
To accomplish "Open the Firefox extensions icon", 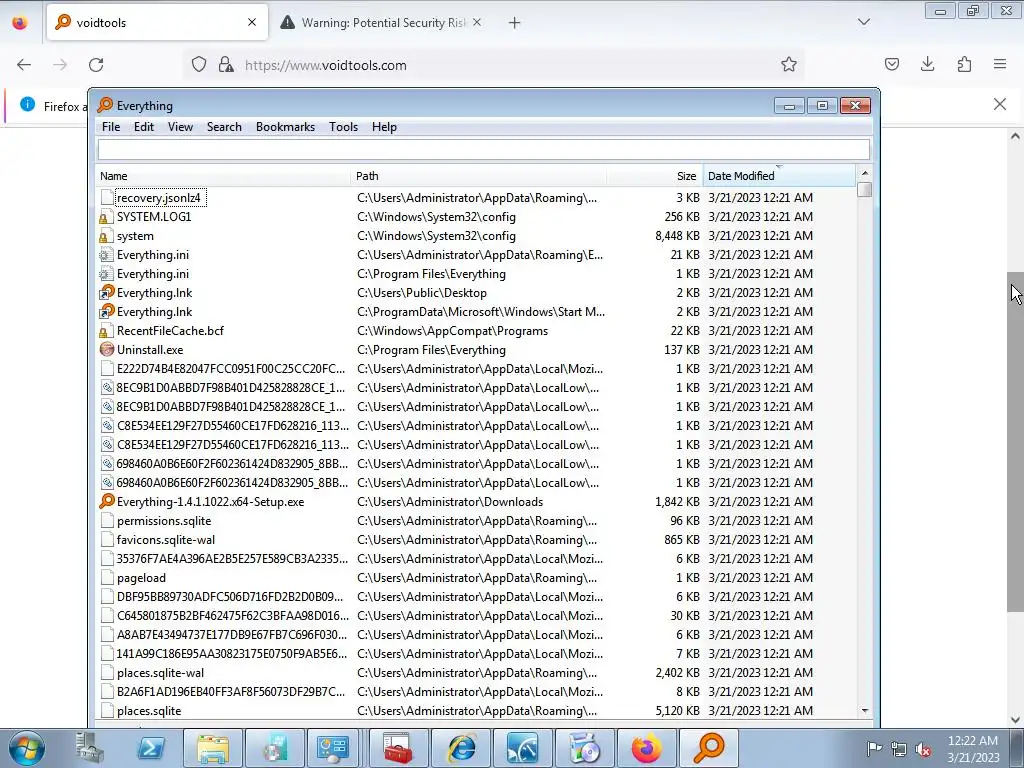I will 964,64.
